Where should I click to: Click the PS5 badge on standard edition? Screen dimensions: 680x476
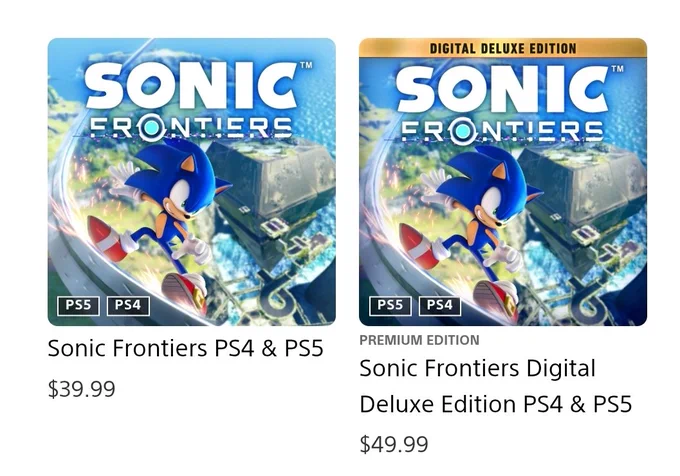coord(78,306)
